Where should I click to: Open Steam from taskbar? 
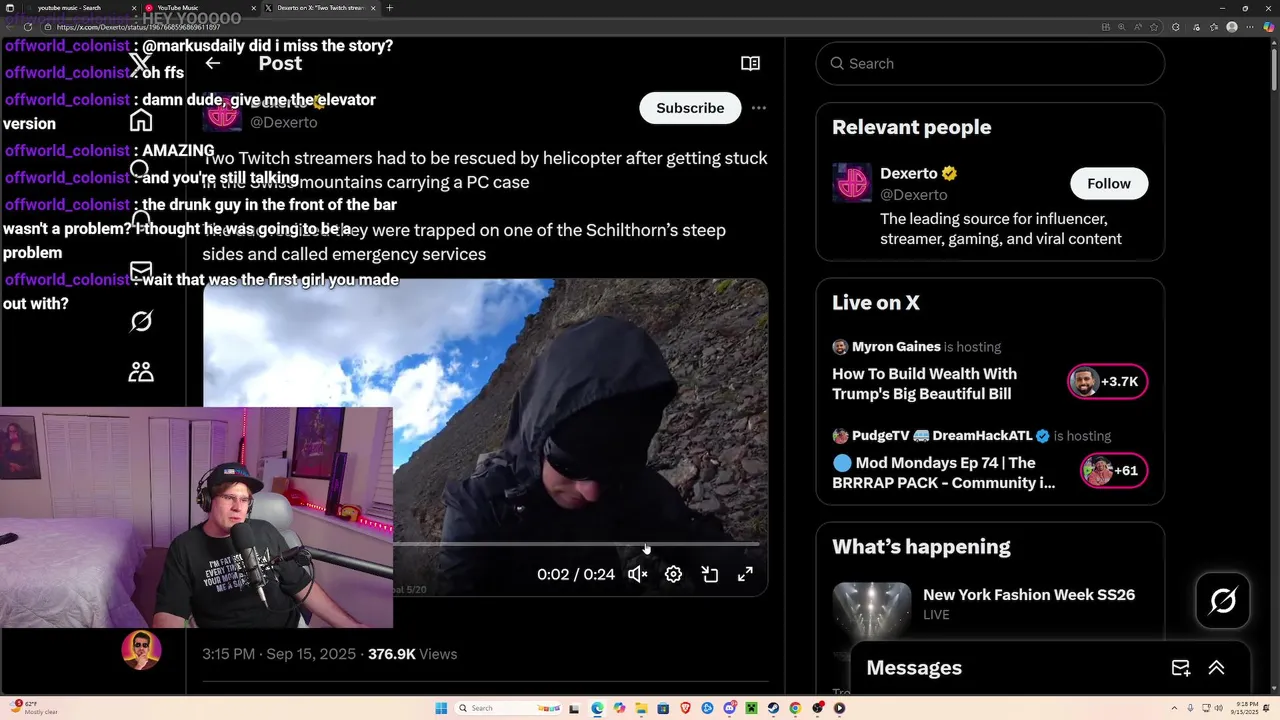coord(773,708)
